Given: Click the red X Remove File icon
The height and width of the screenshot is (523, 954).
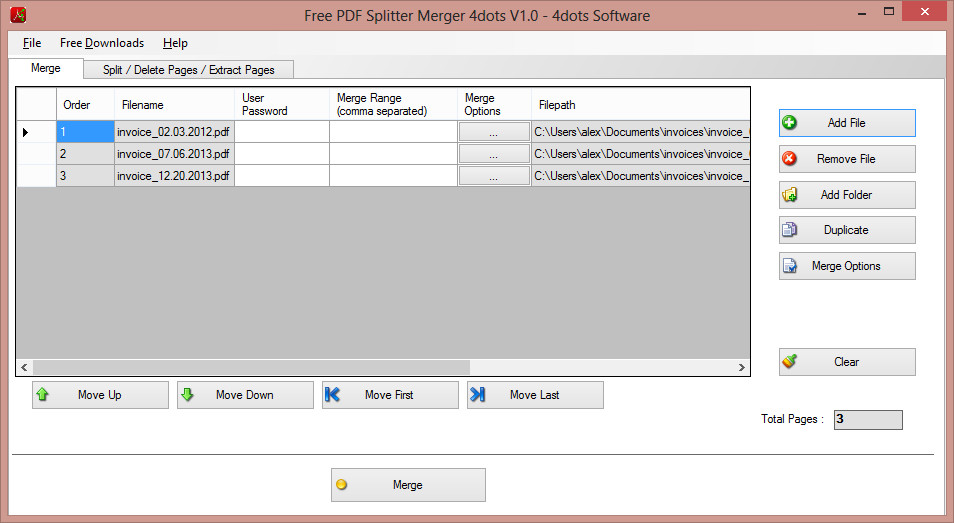Looking at the screenshot, I should (789, 159).
